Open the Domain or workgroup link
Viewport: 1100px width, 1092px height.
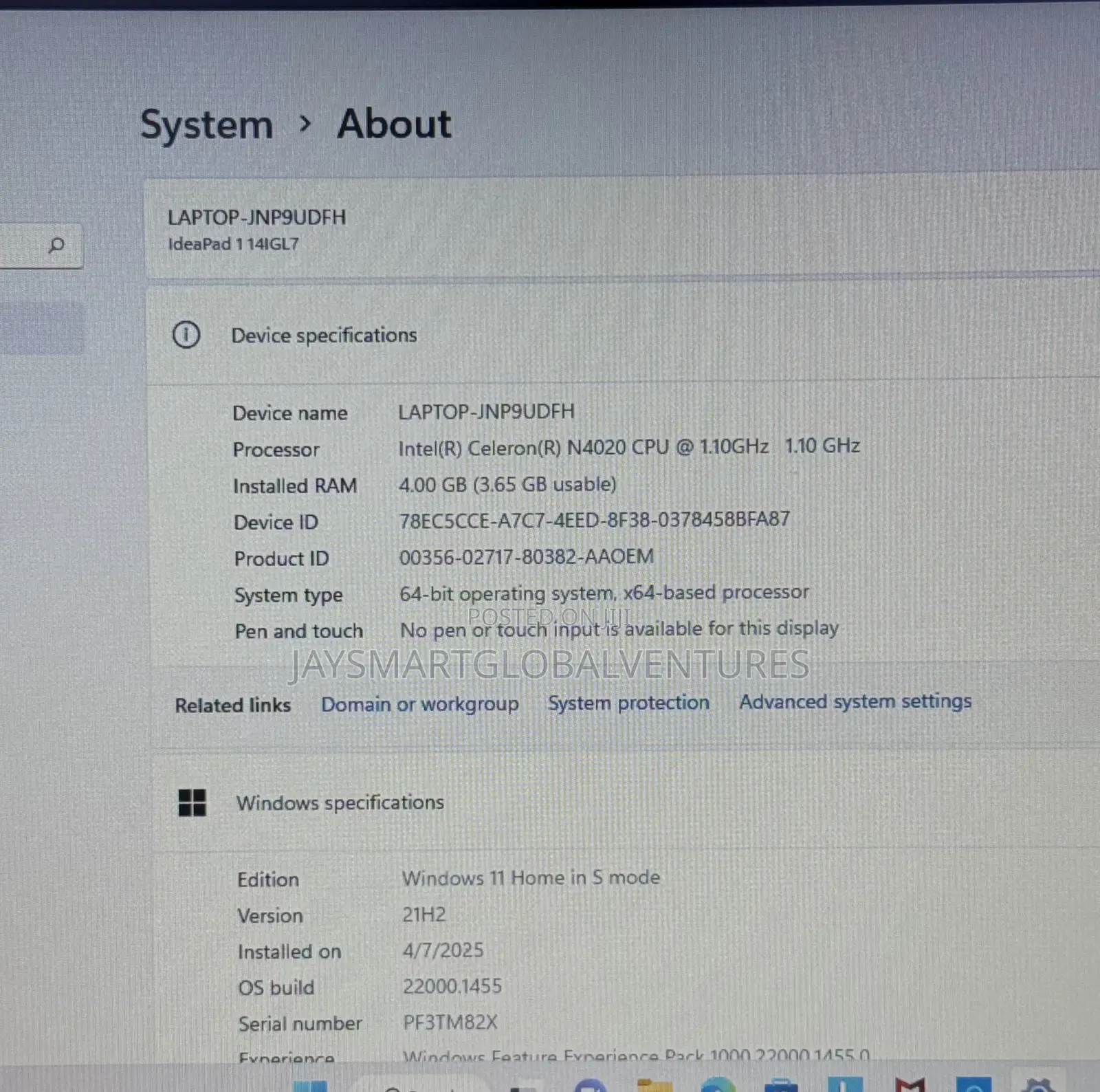[420, 704]
